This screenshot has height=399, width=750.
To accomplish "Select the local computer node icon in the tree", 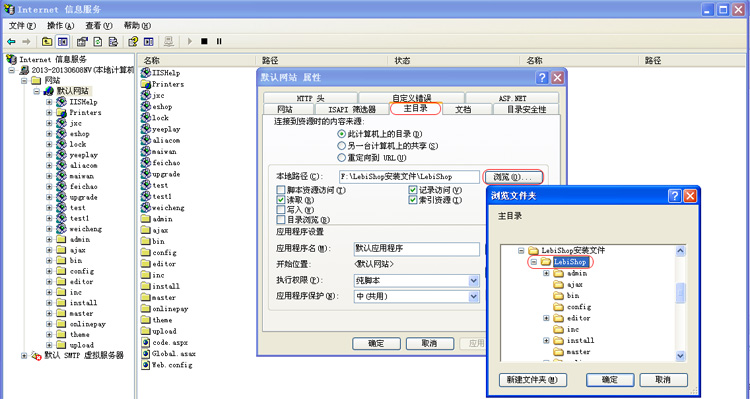I will click(24, 70).
